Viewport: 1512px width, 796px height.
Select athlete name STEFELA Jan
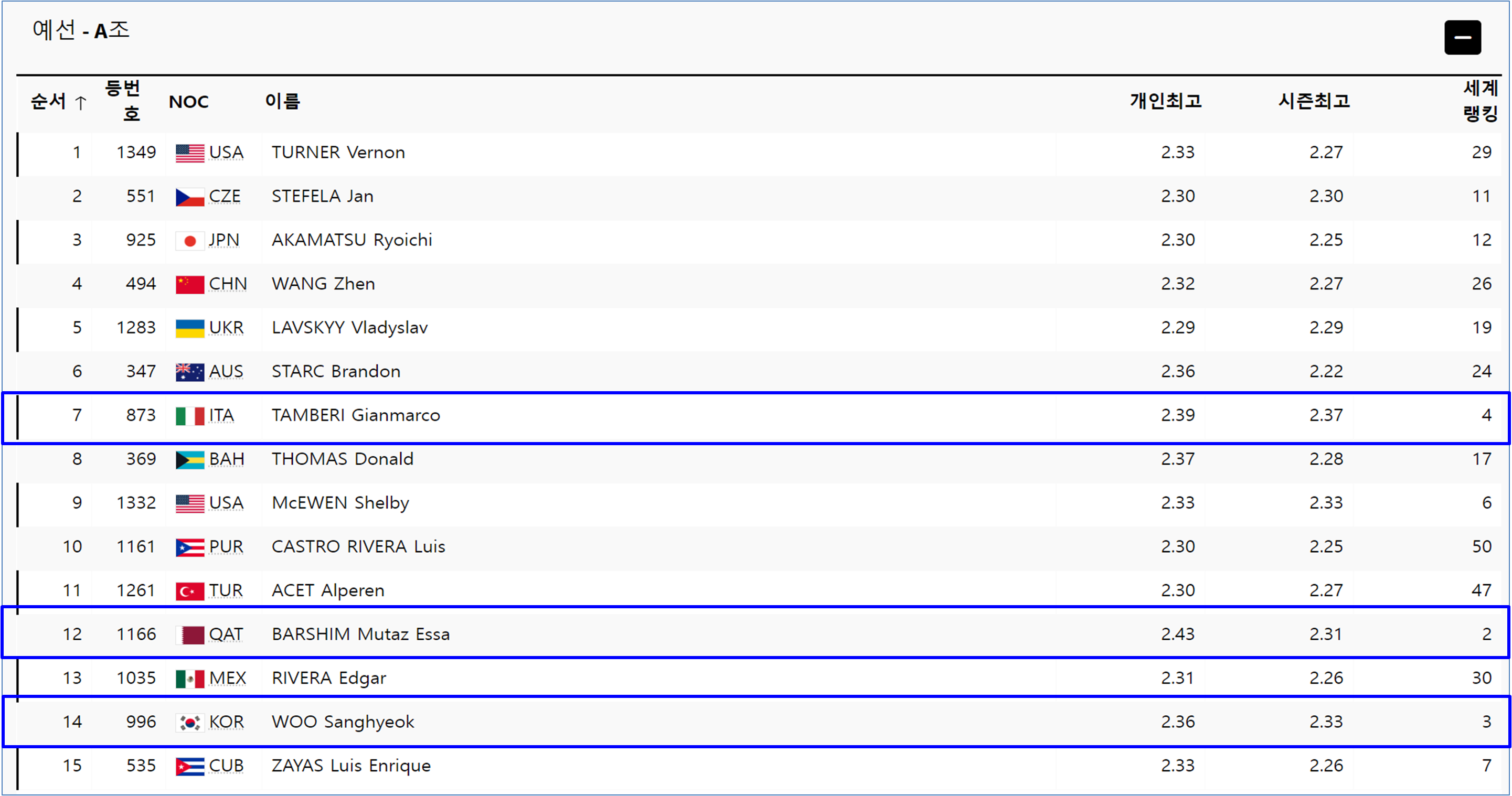(x=322, y=197)
